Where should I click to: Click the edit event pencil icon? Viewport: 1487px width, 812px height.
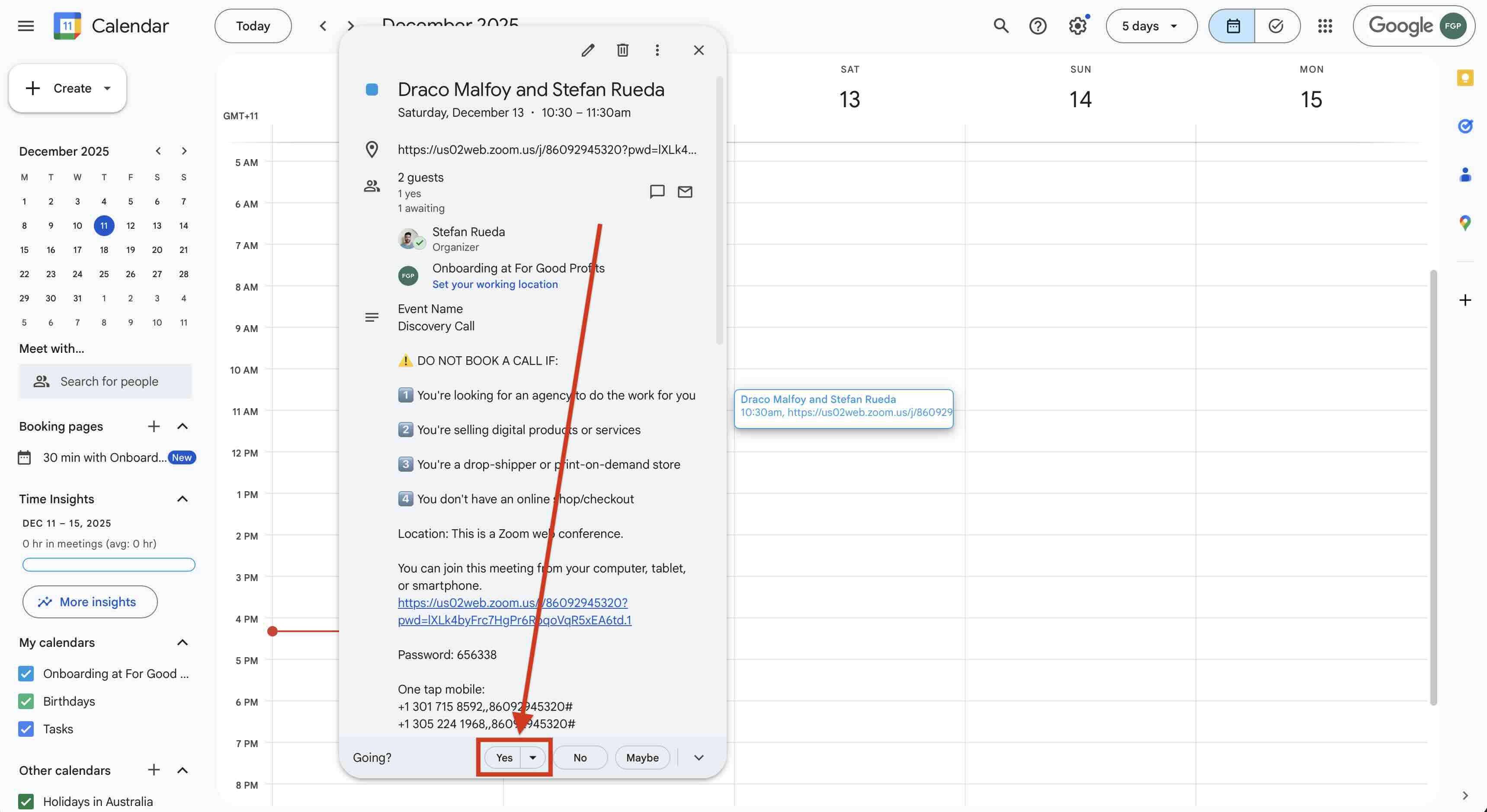click(x=588, y=50)
